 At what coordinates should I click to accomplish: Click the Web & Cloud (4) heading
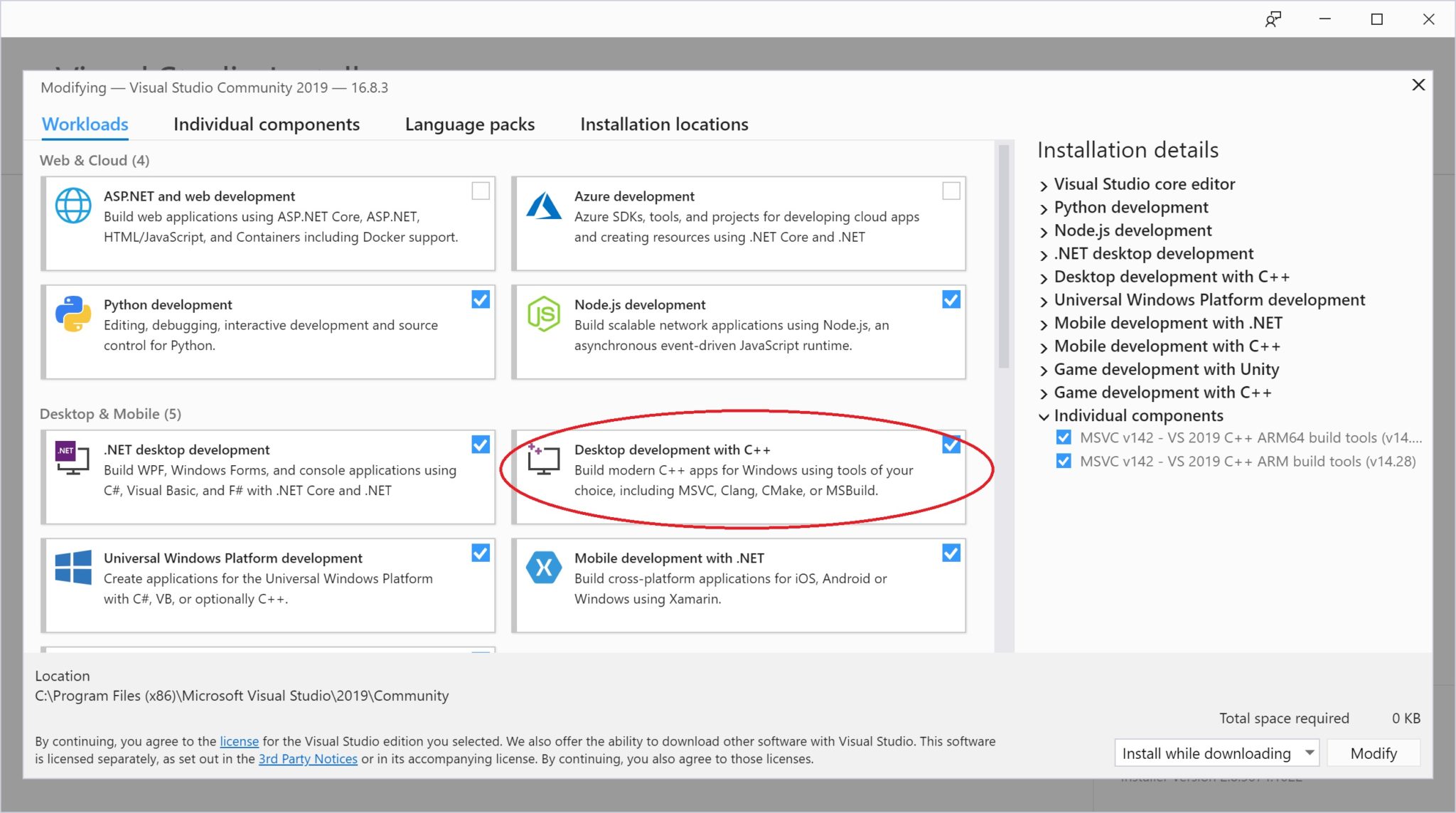tap(95, 160)
